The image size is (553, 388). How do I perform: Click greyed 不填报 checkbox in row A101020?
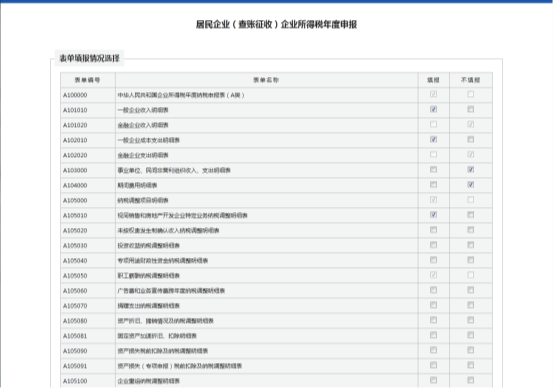click(470, 125)
